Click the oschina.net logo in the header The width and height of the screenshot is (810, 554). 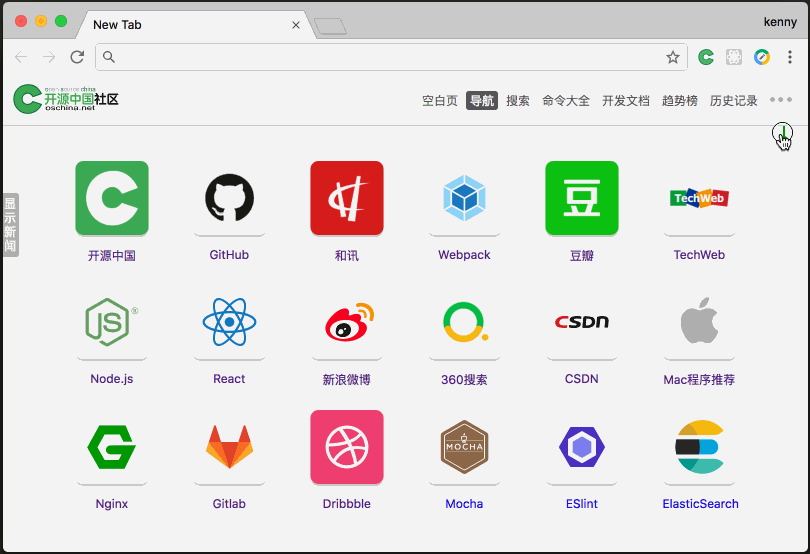(x=66, y=99)
